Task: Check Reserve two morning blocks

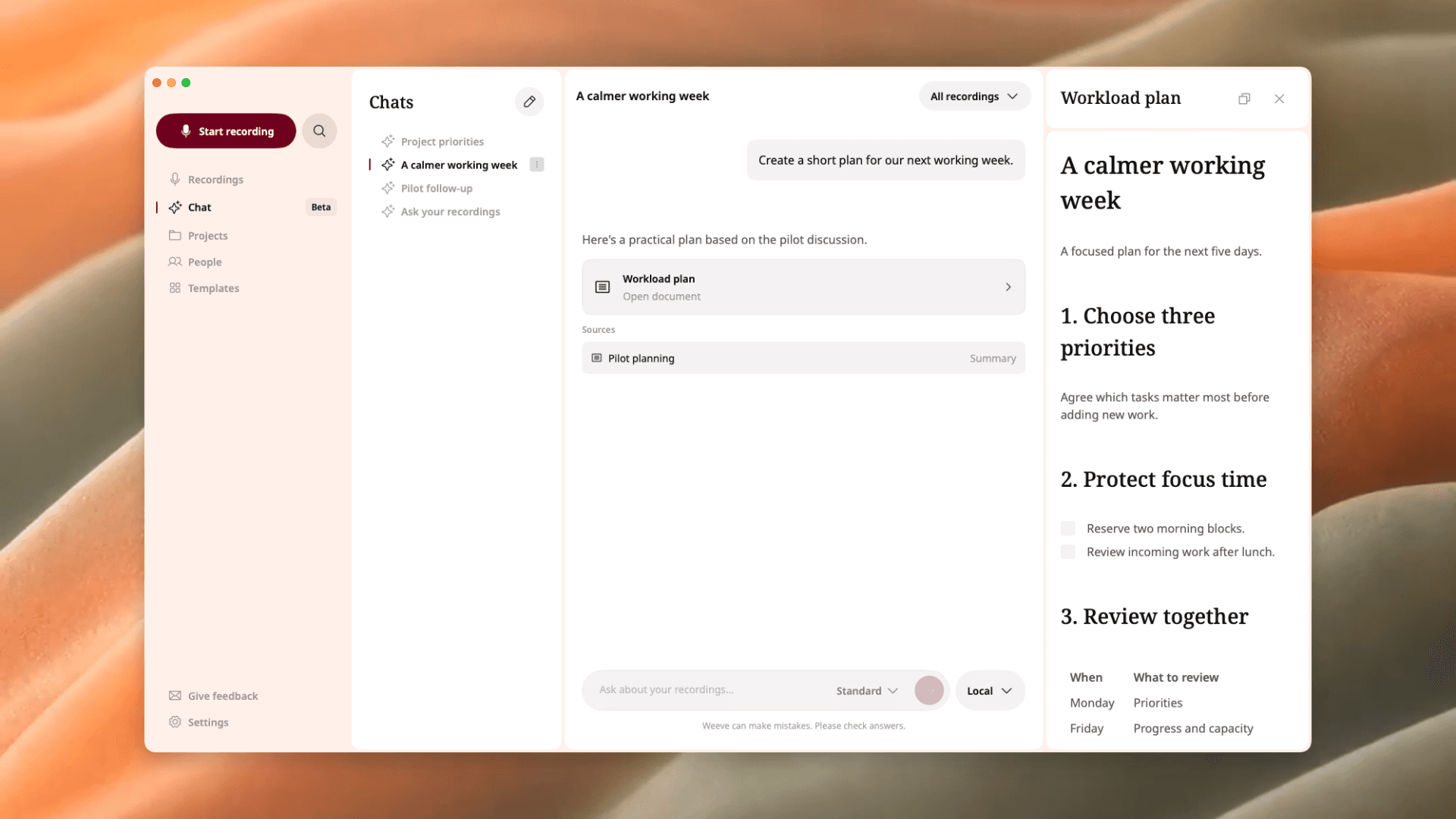Action: [x=1068, y=528]
